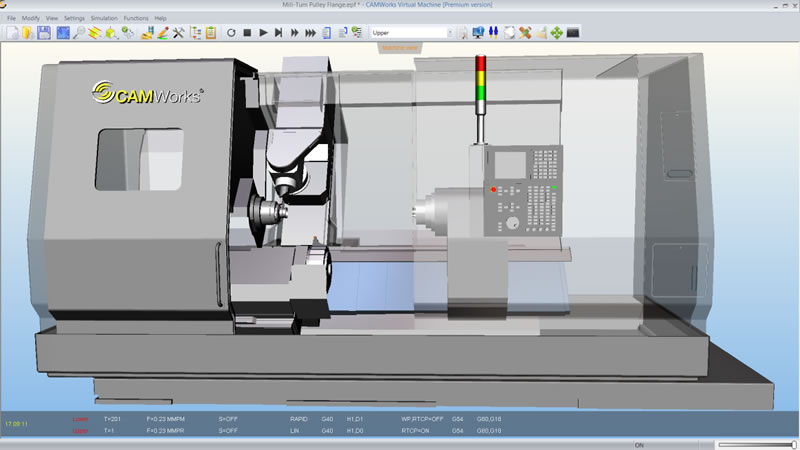Click the yellow cube view icon
800x450 pixels.
pyautogui.click(x=111, y=33)
